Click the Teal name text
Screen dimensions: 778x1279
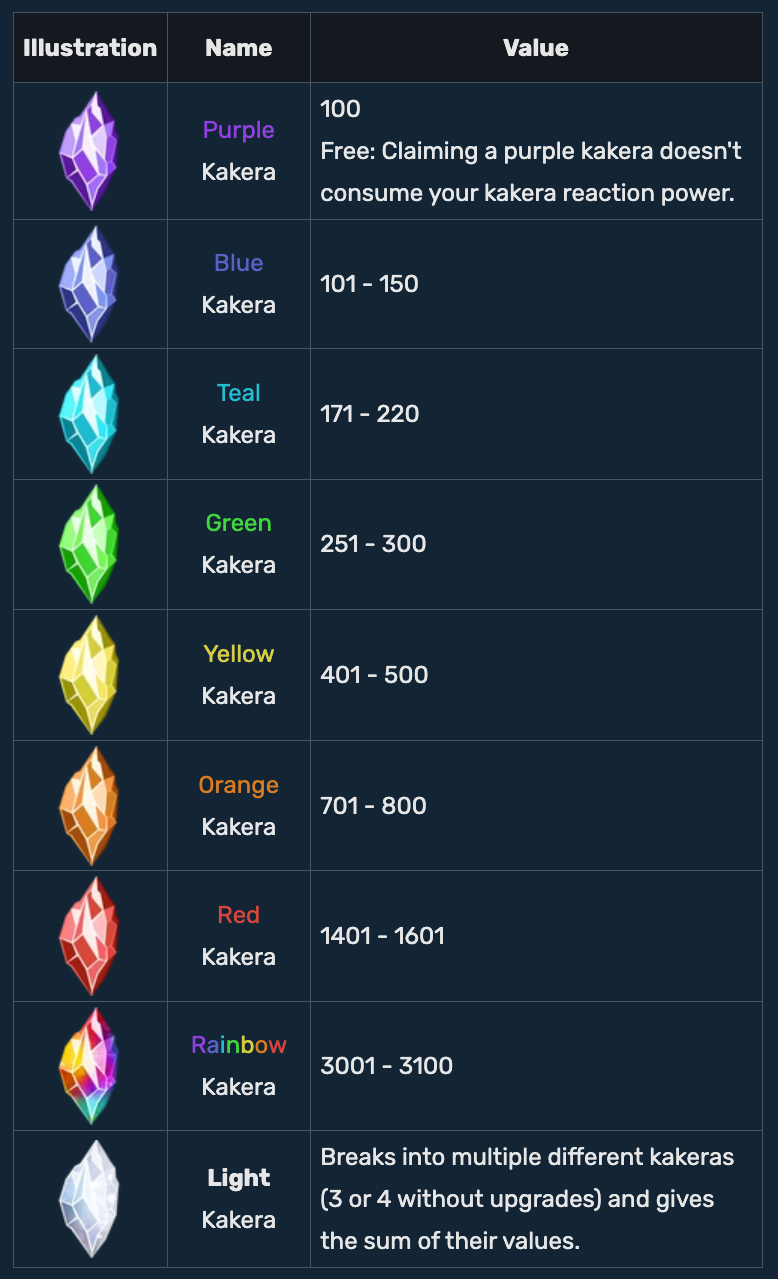click(238, 393)
